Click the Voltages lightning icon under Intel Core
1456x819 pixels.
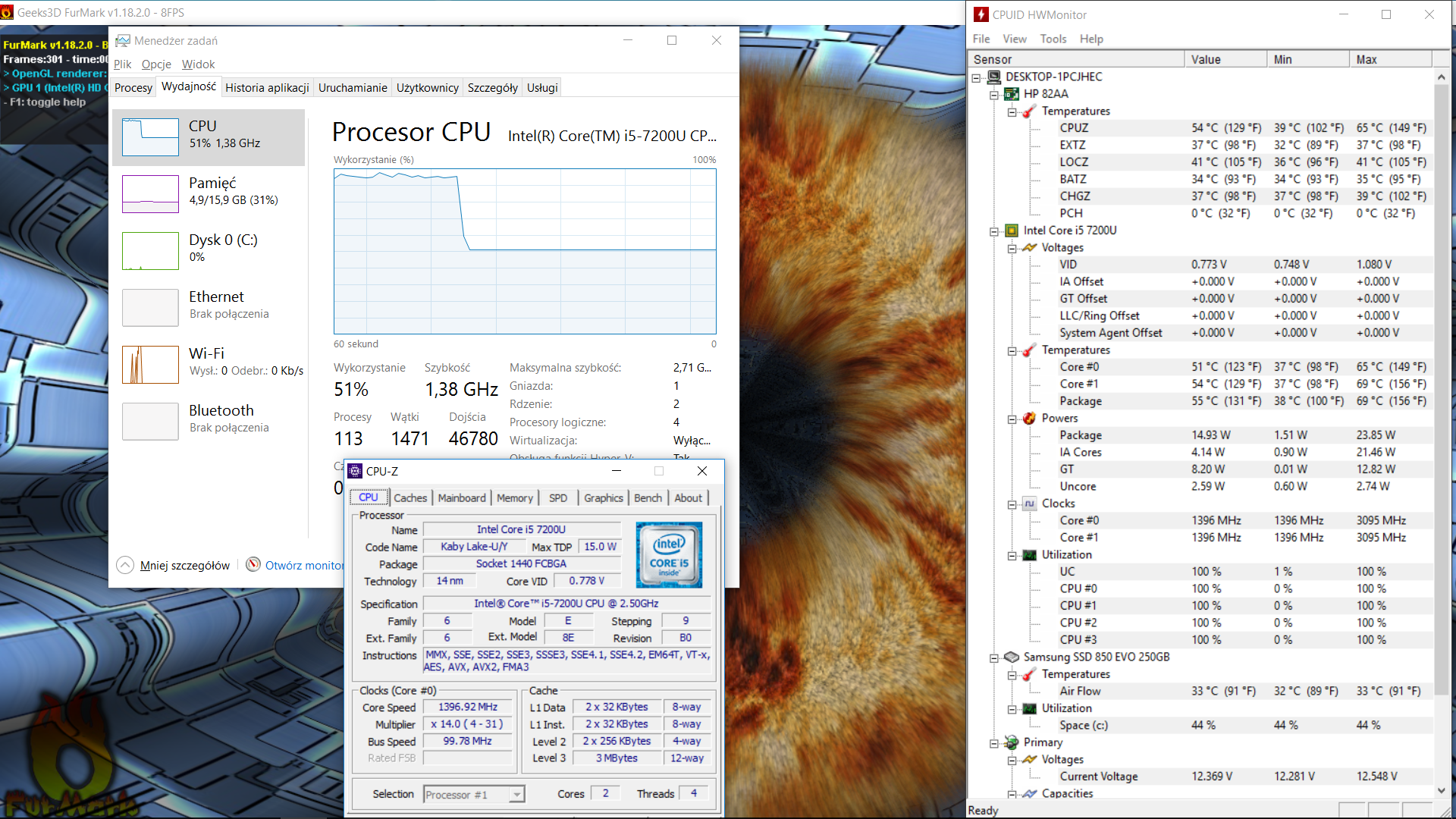pyautogui.click(x=1029, y=248)
